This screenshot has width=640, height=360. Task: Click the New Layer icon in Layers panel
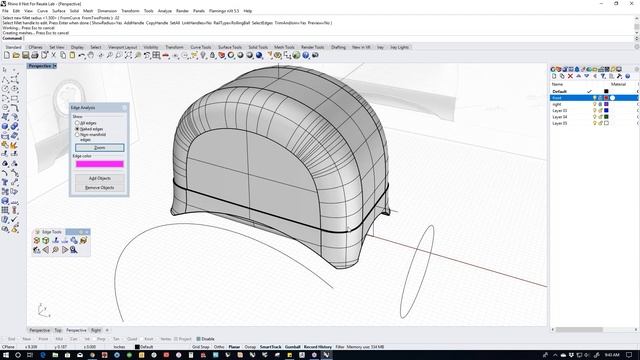pyautogui.click(x=554, y=76)
